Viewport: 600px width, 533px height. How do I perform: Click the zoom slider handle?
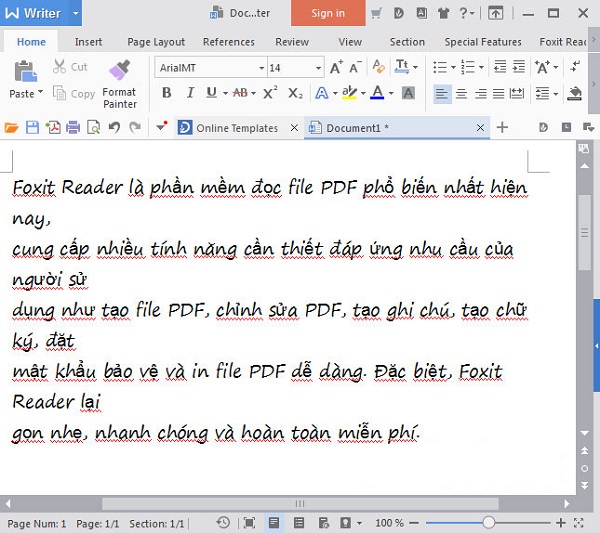pyautogui.click(x=488, y=522)
